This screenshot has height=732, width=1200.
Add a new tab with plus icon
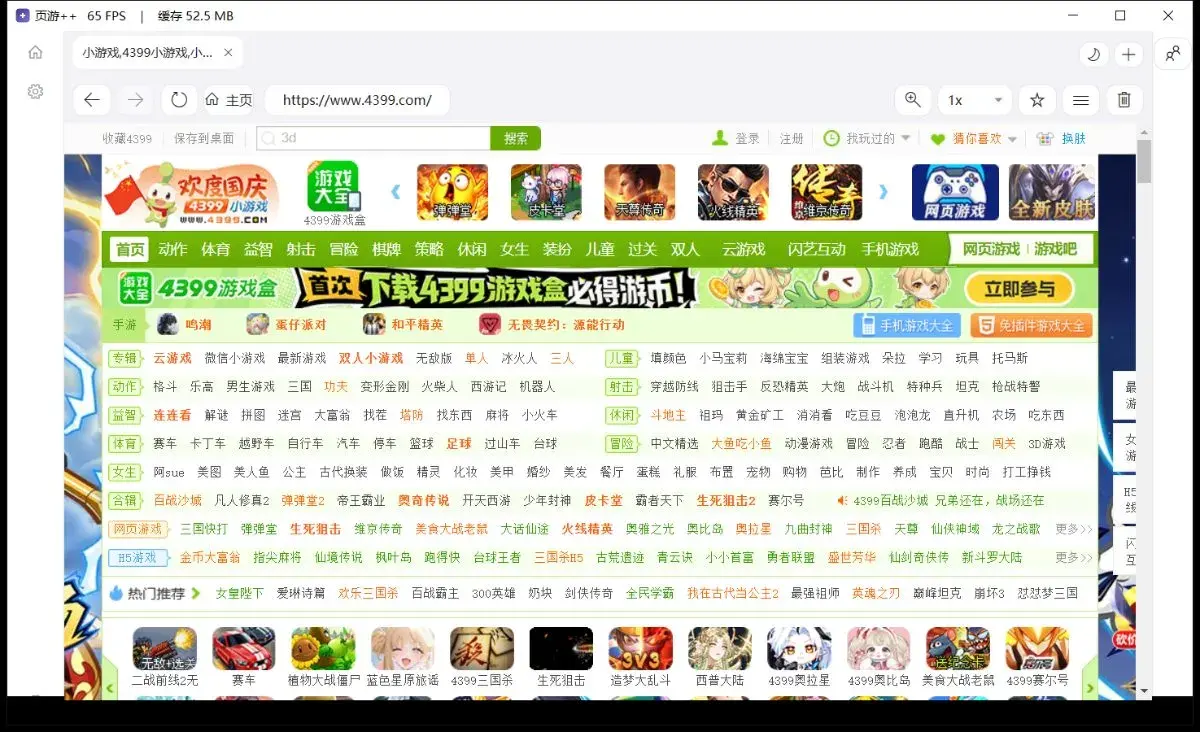tap(1129, 54)
